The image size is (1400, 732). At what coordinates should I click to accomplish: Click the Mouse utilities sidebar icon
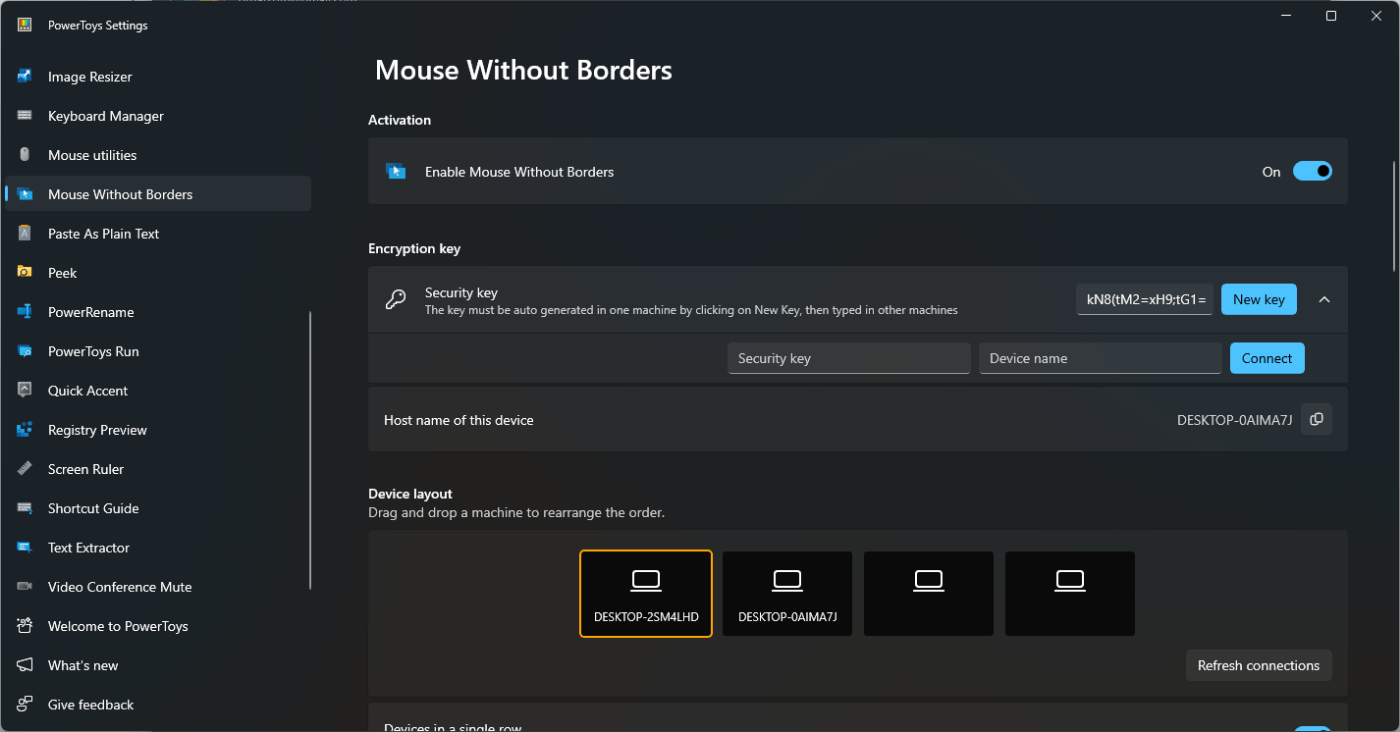pos(25,155)
